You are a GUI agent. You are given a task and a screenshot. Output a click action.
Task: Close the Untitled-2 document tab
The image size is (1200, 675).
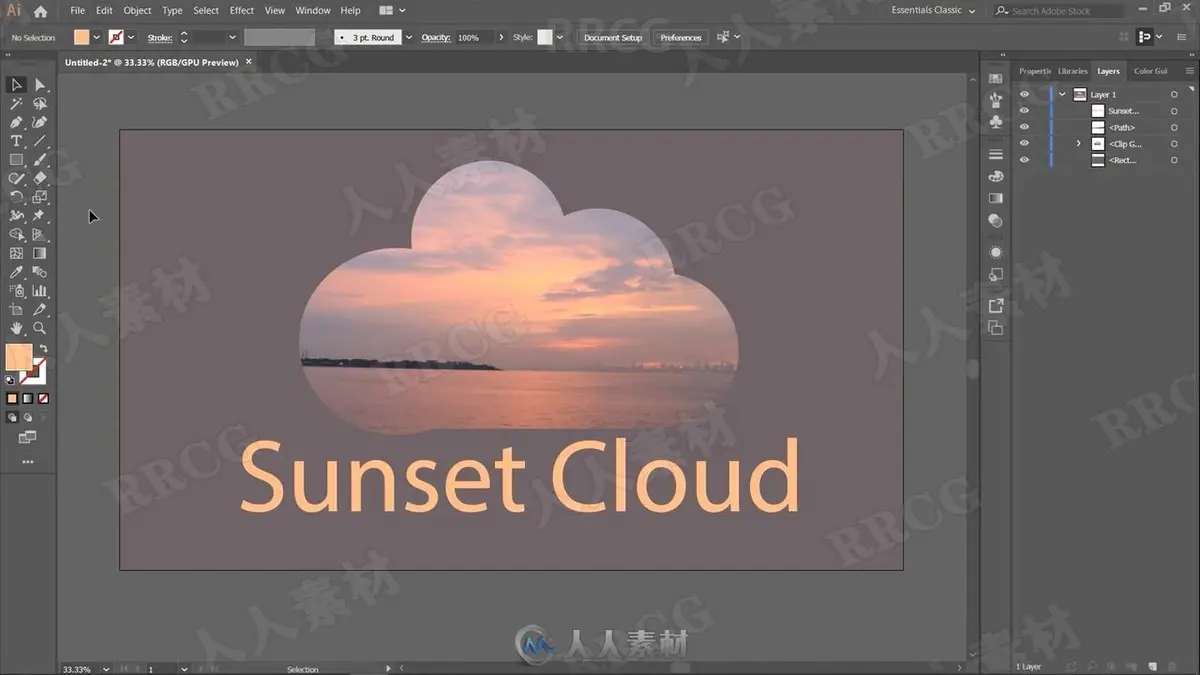pyautogui.click(x=249, y=62)
